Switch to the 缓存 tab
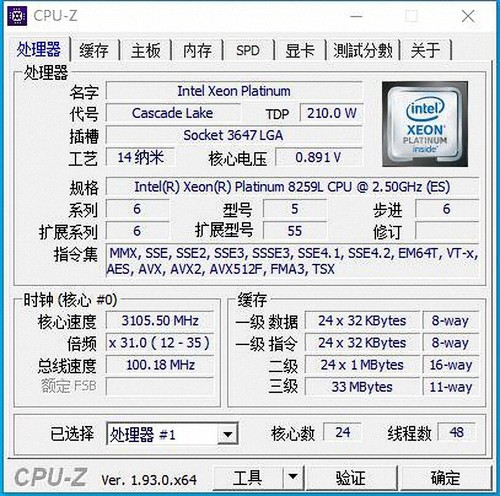The image size is (500, 496). [x=95, y=50]
